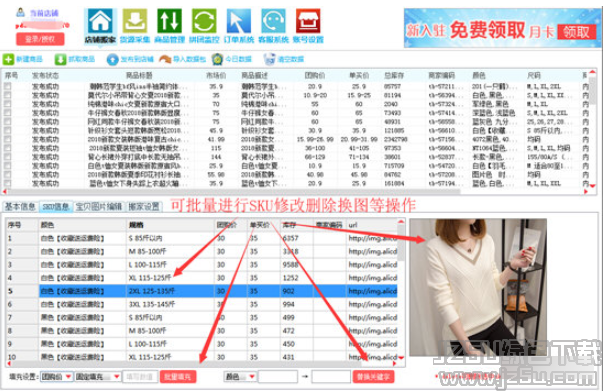Click the 填写数值 fill value input
The image size is (603, 391).
click(140, 377)
